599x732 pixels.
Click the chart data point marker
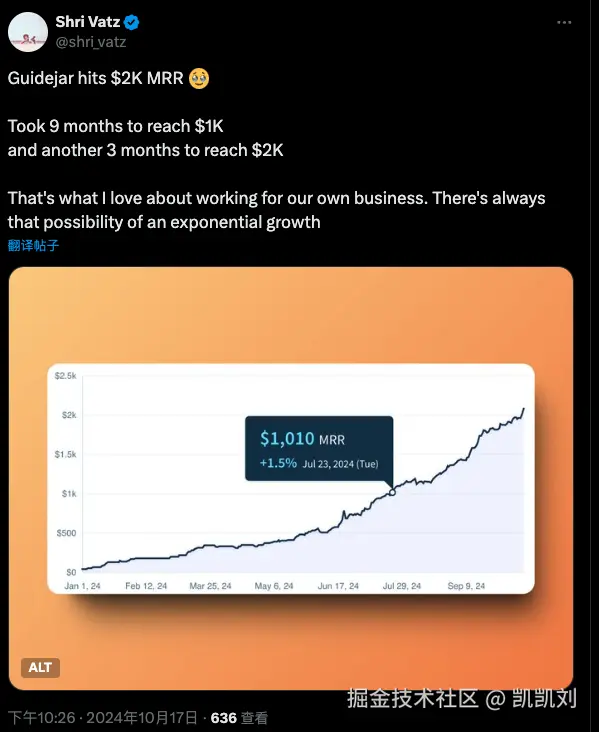pyautogui.click(x=392, y=492)
